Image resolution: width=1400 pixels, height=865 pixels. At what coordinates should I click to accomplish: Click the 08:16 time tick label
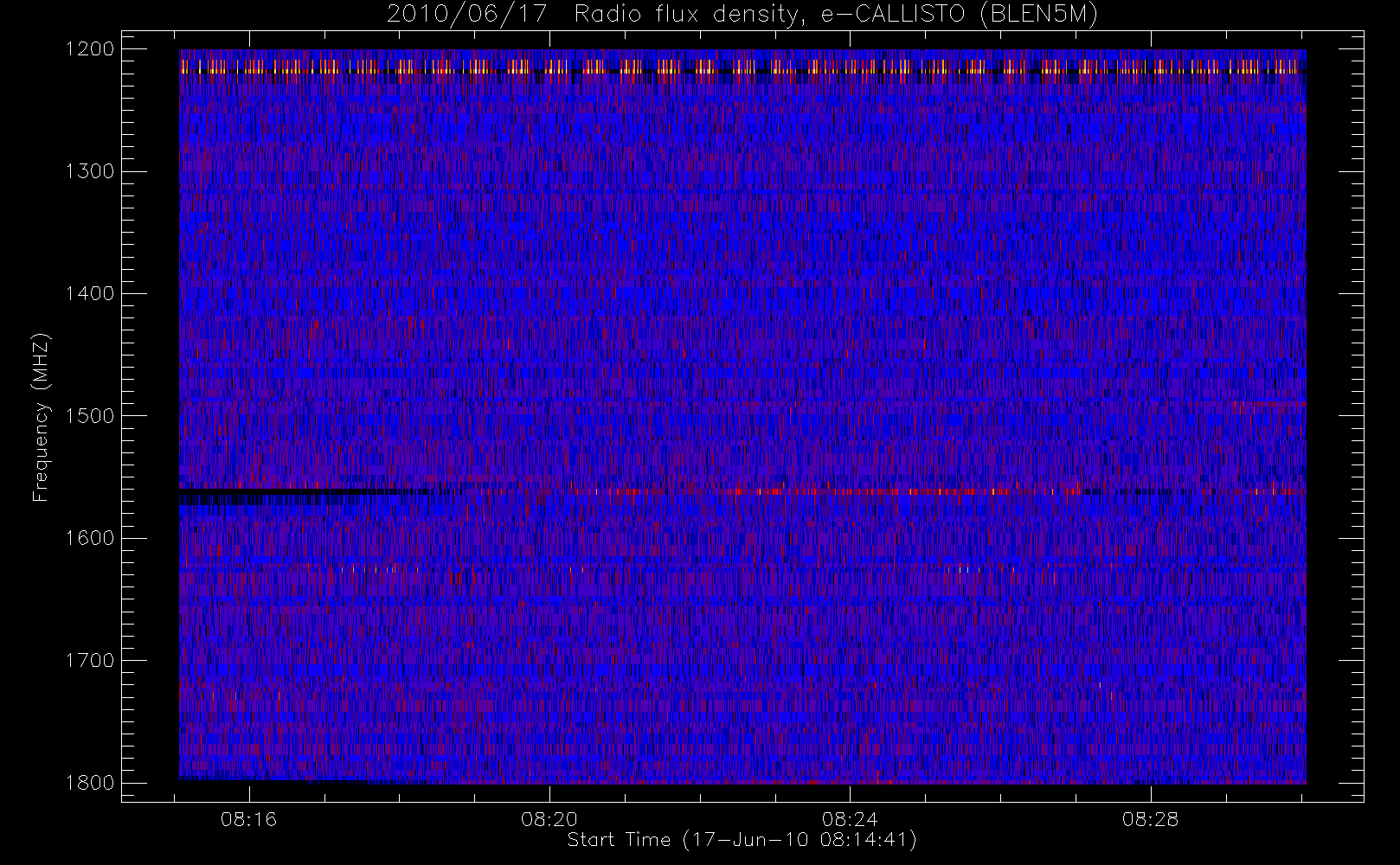pyautogui.click(x=249, y=819)
